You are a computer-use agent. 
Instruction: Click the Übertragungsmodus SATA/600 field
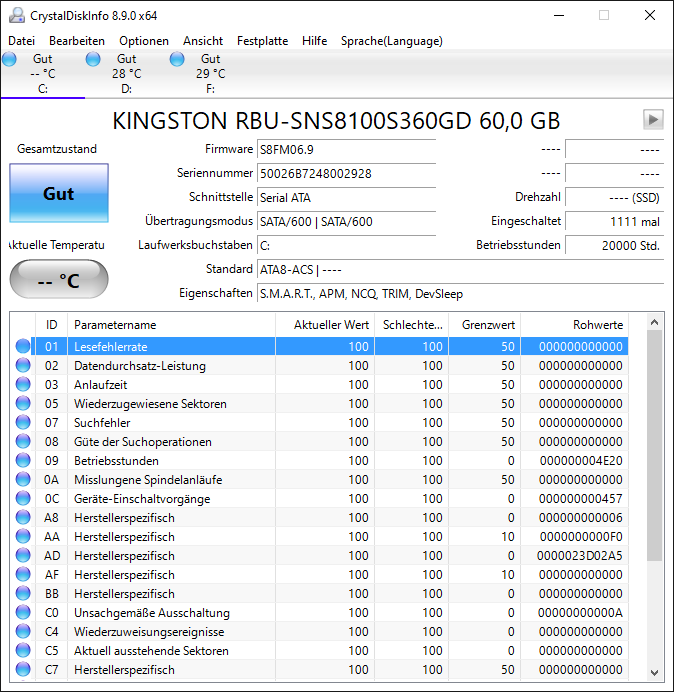(346, 221)
